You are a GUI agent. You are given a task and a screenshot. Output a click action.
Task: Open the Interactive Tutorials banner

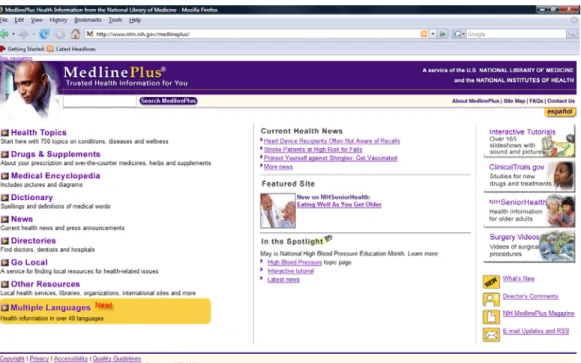click(529, 141)
